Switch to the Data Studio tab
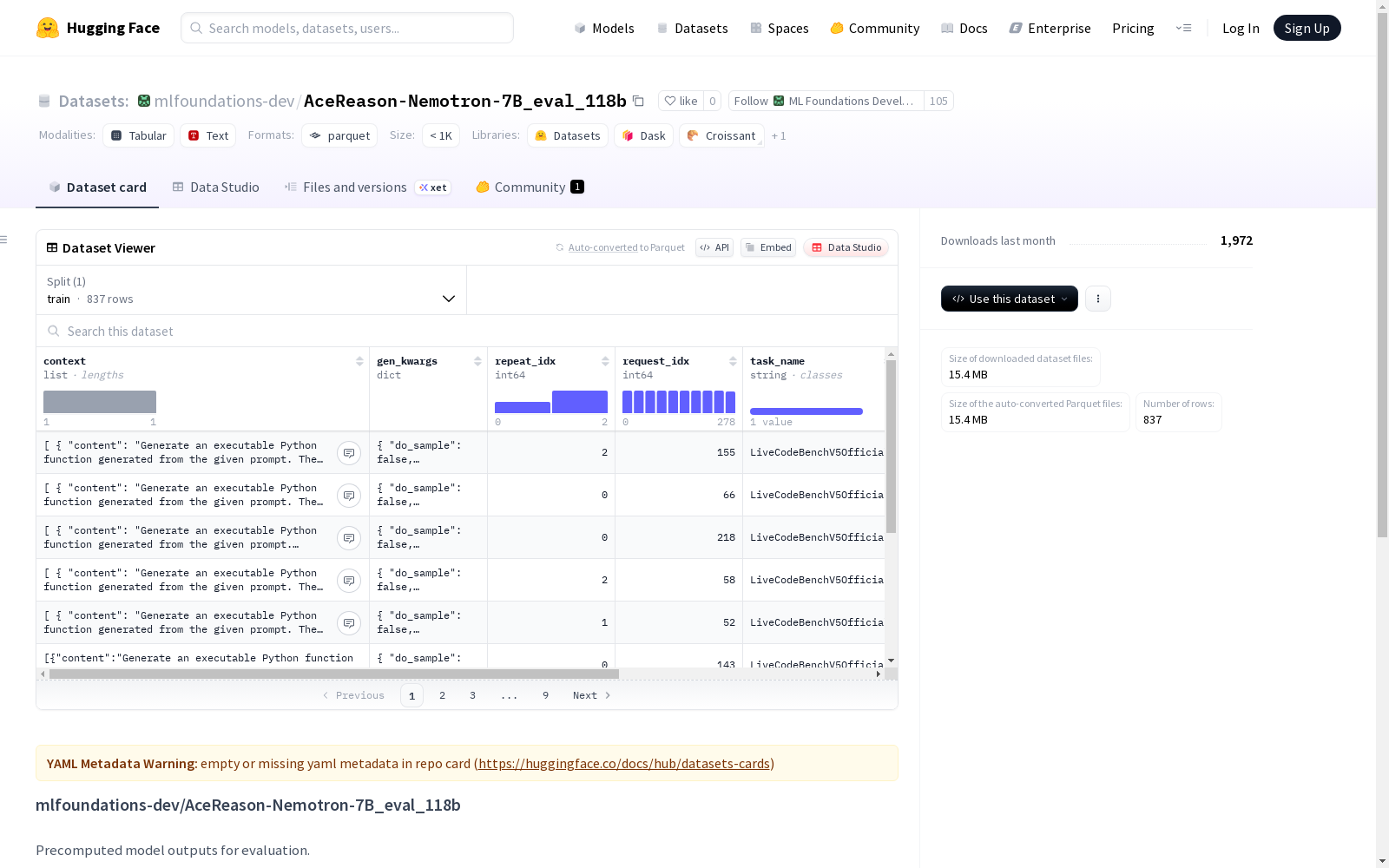 (x=216, y=187)
